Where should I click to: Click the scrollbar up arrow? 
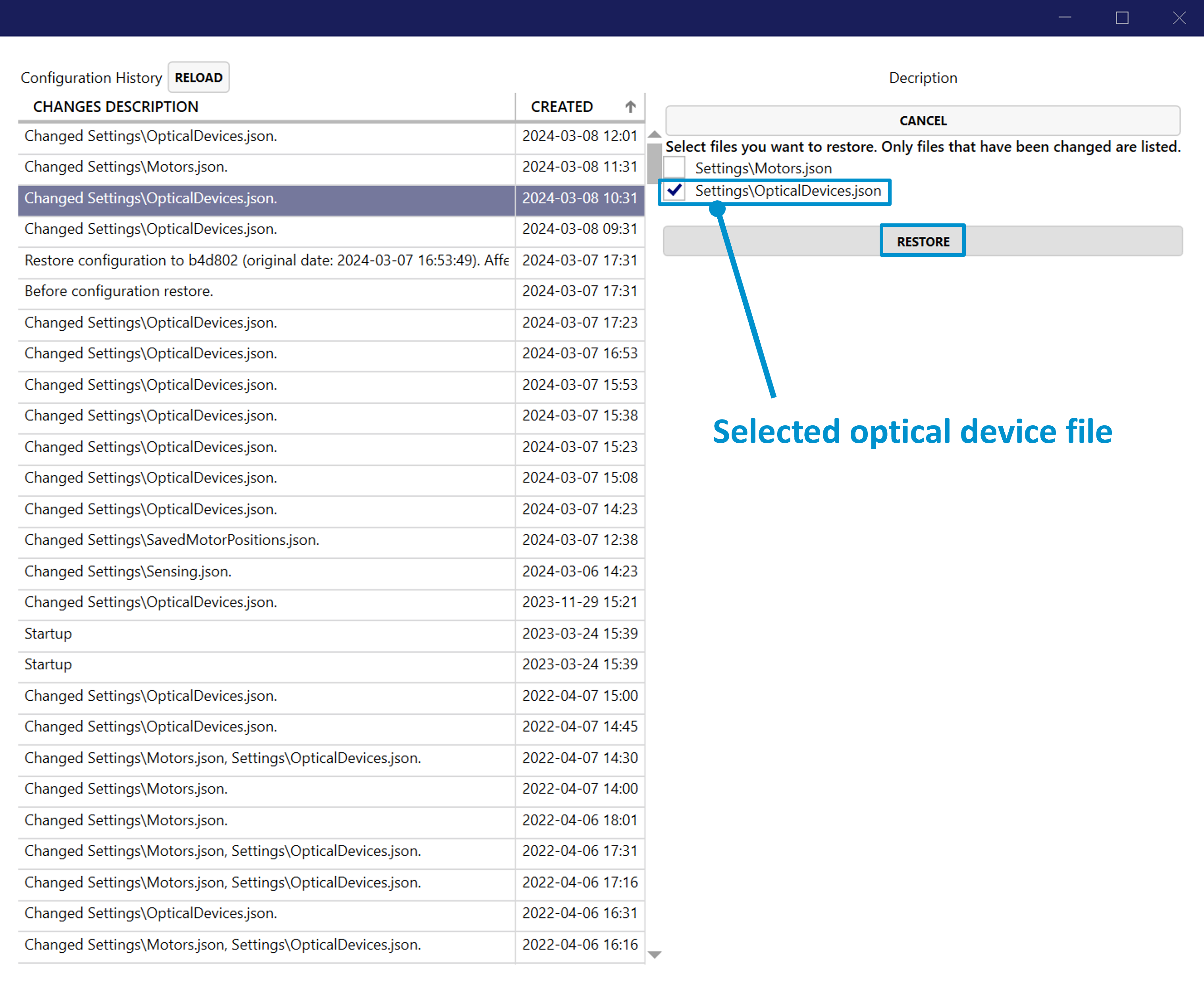pos(655,135)
